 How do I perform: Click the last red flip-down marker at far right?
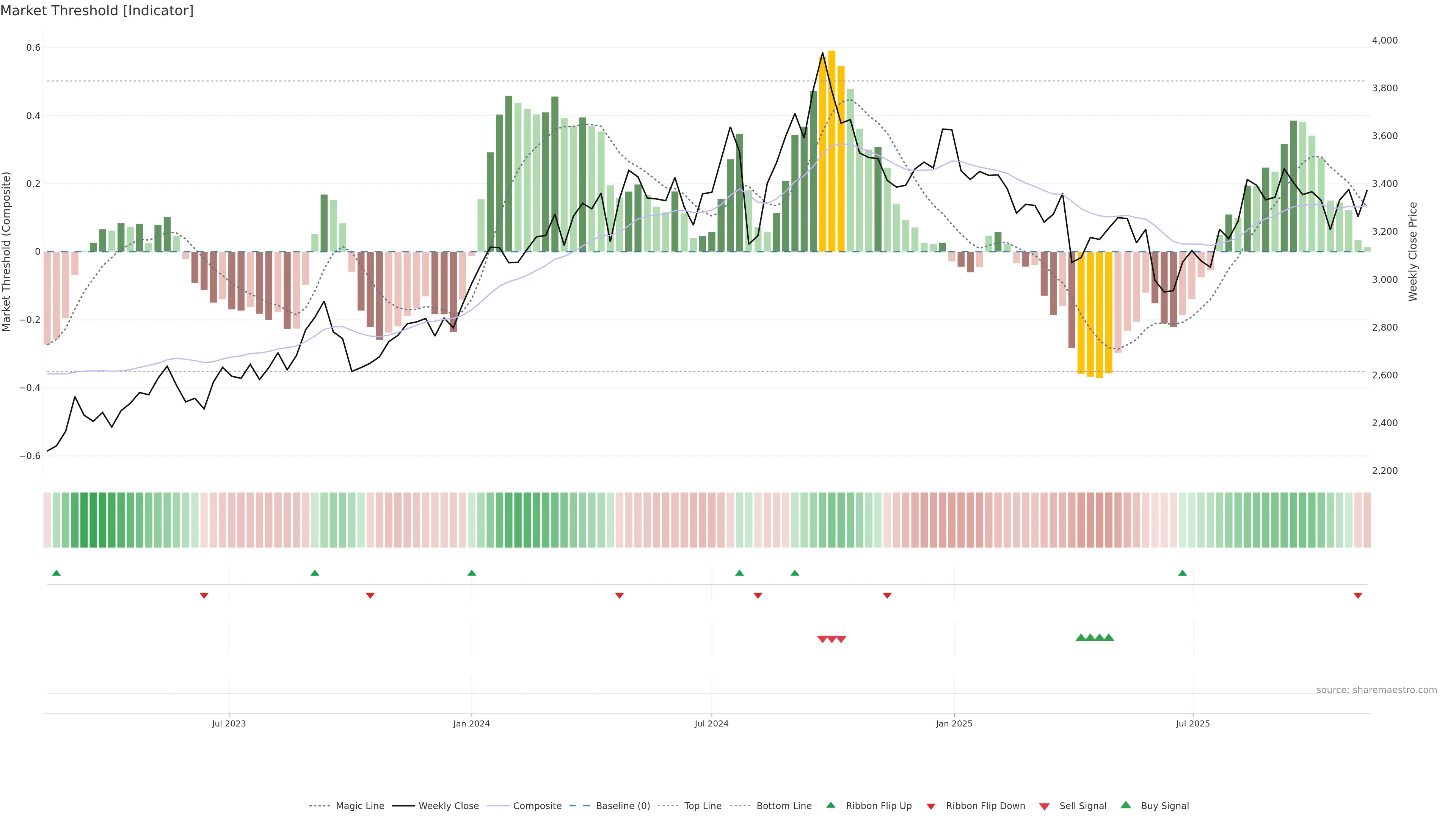tap(1358, 596)
